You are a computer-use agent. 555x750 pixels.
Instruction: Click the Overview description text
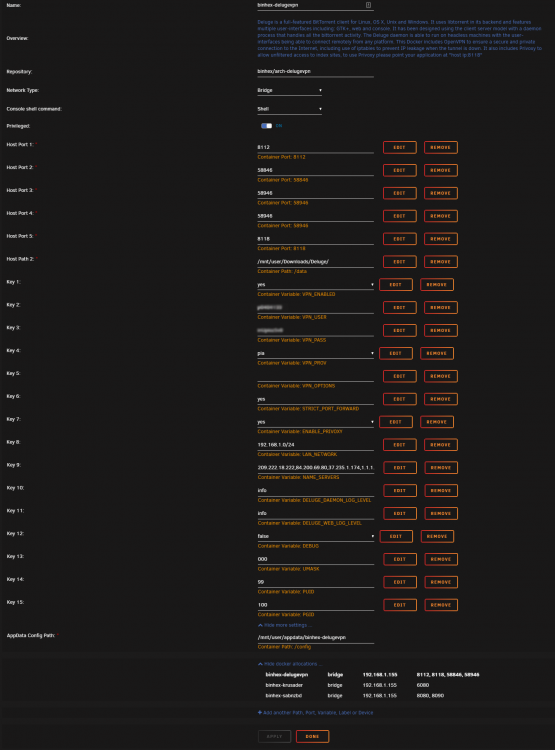click(400, 38)
